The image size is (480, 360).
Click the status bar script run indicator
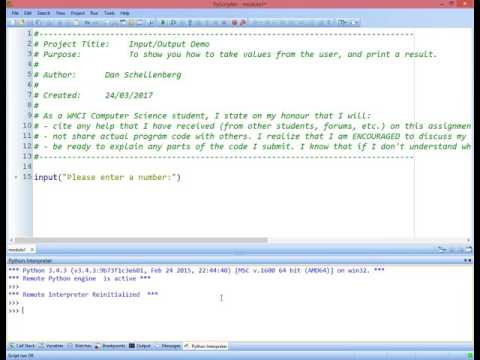(20, 356)
